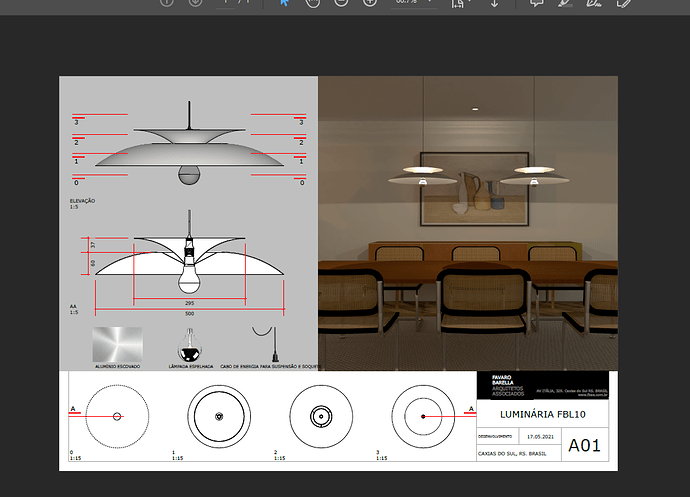Activate the hand pan tool

[312, 2]
